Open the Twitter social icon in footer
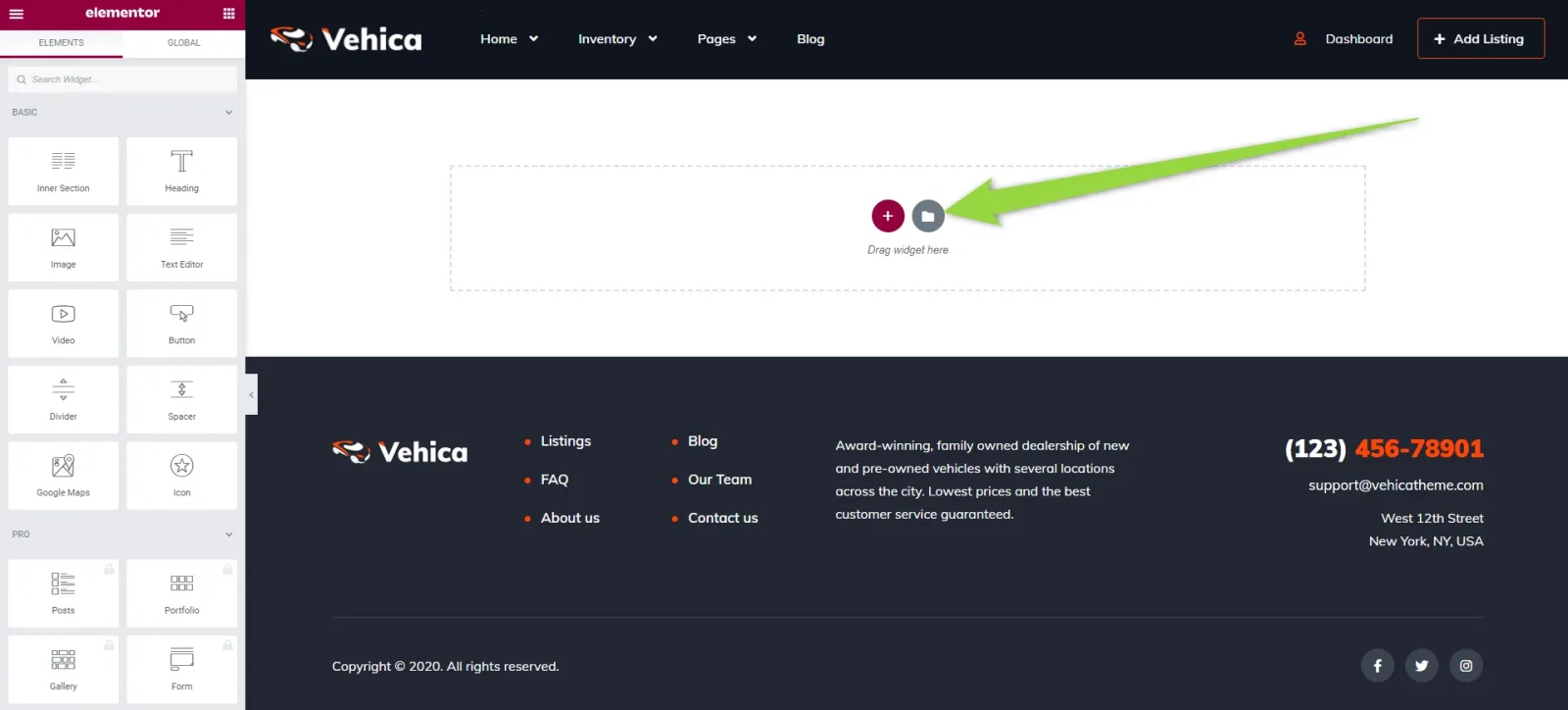This screenshot has height=710, width=1568. coord(1422,666)
